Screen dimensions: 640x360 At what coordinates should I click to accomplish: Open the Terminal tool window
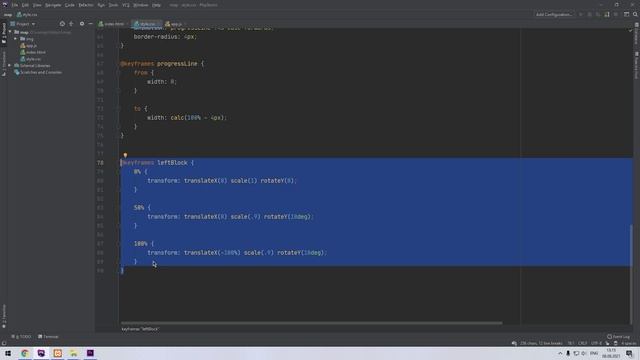pos(48,337)
